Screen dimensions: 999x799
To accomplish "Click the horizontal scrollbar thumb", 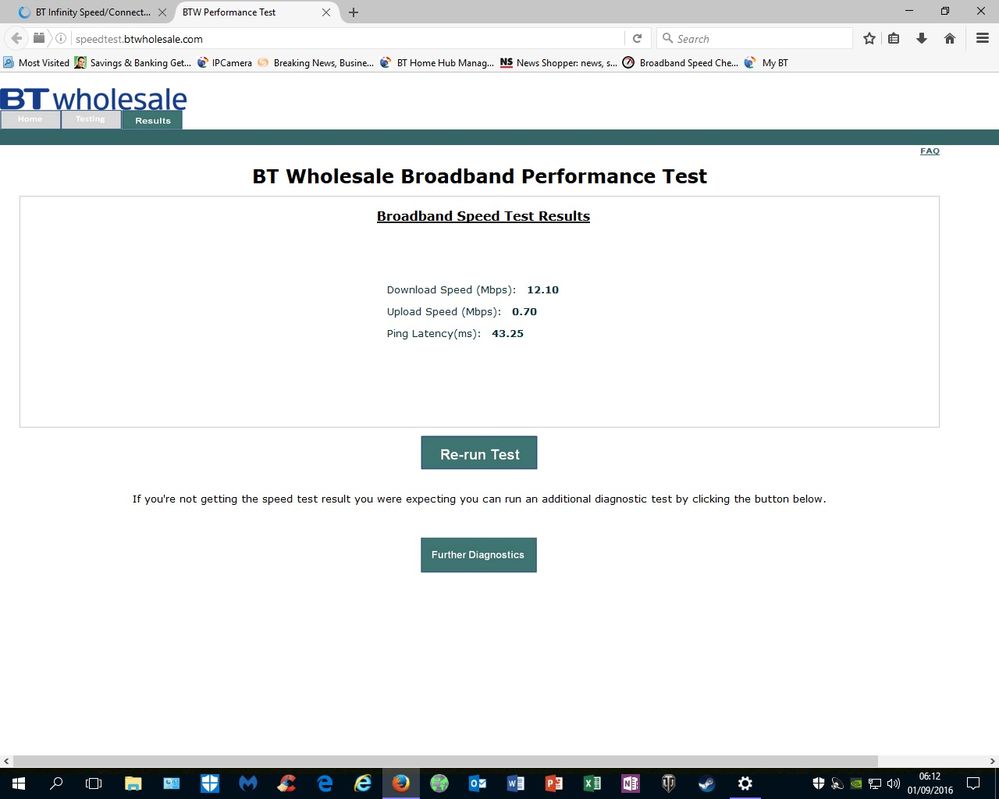I will pos(445,761).
